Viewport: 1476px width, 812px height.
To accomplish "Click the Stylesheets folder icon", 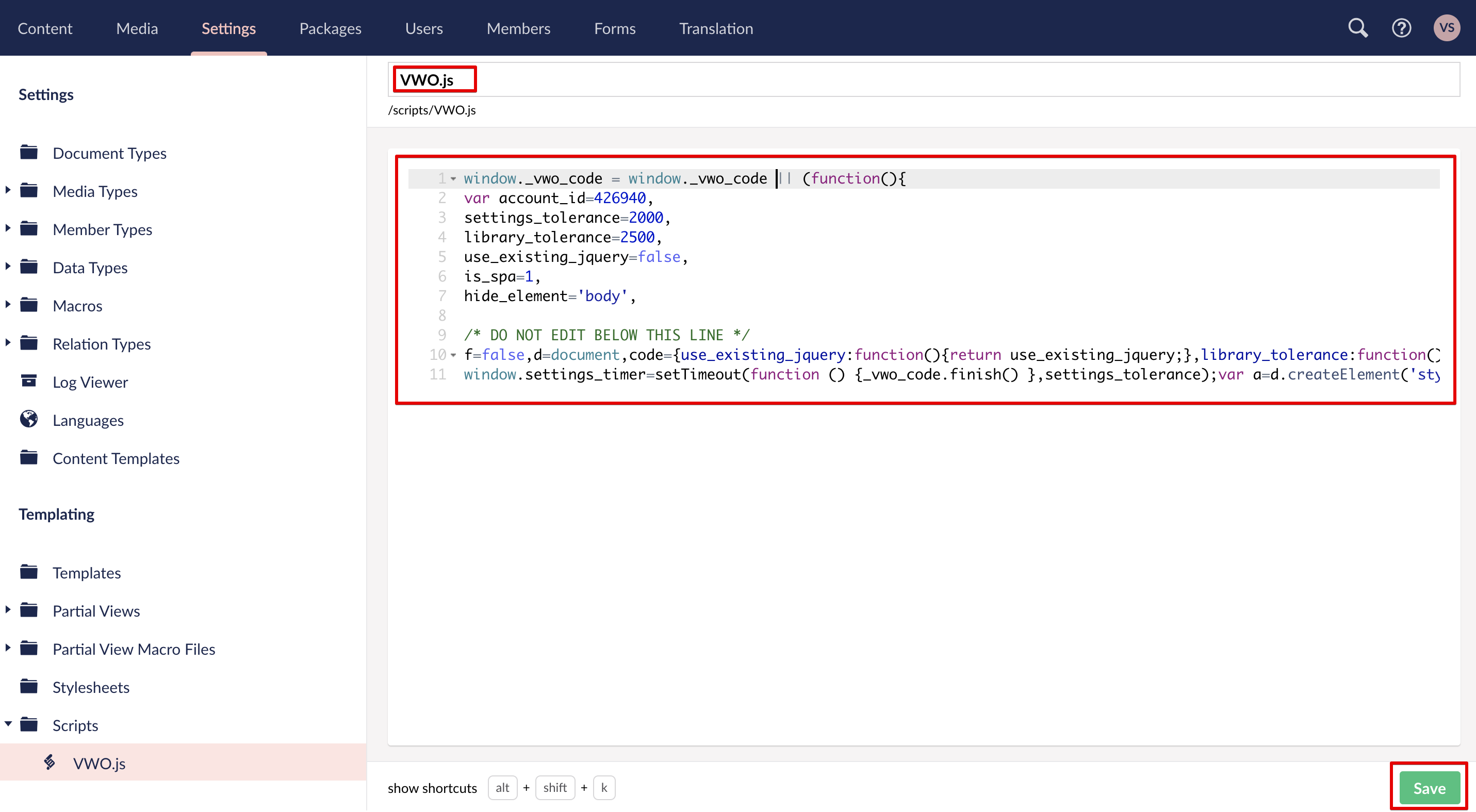I will tap(29, 687).
